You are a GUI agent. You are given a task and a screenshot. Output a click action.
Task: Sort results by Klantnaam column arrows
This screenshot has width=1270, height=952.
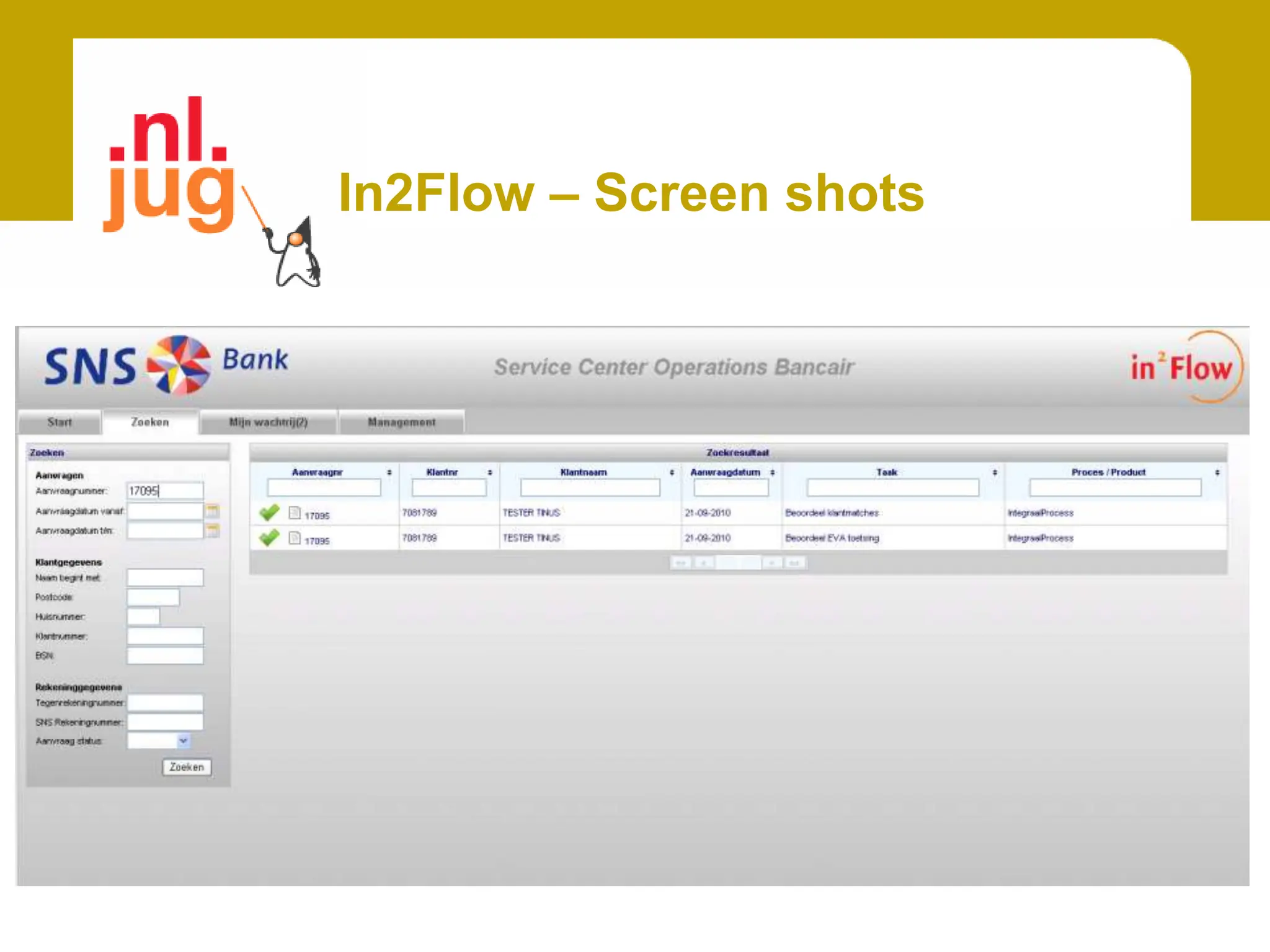672,472
